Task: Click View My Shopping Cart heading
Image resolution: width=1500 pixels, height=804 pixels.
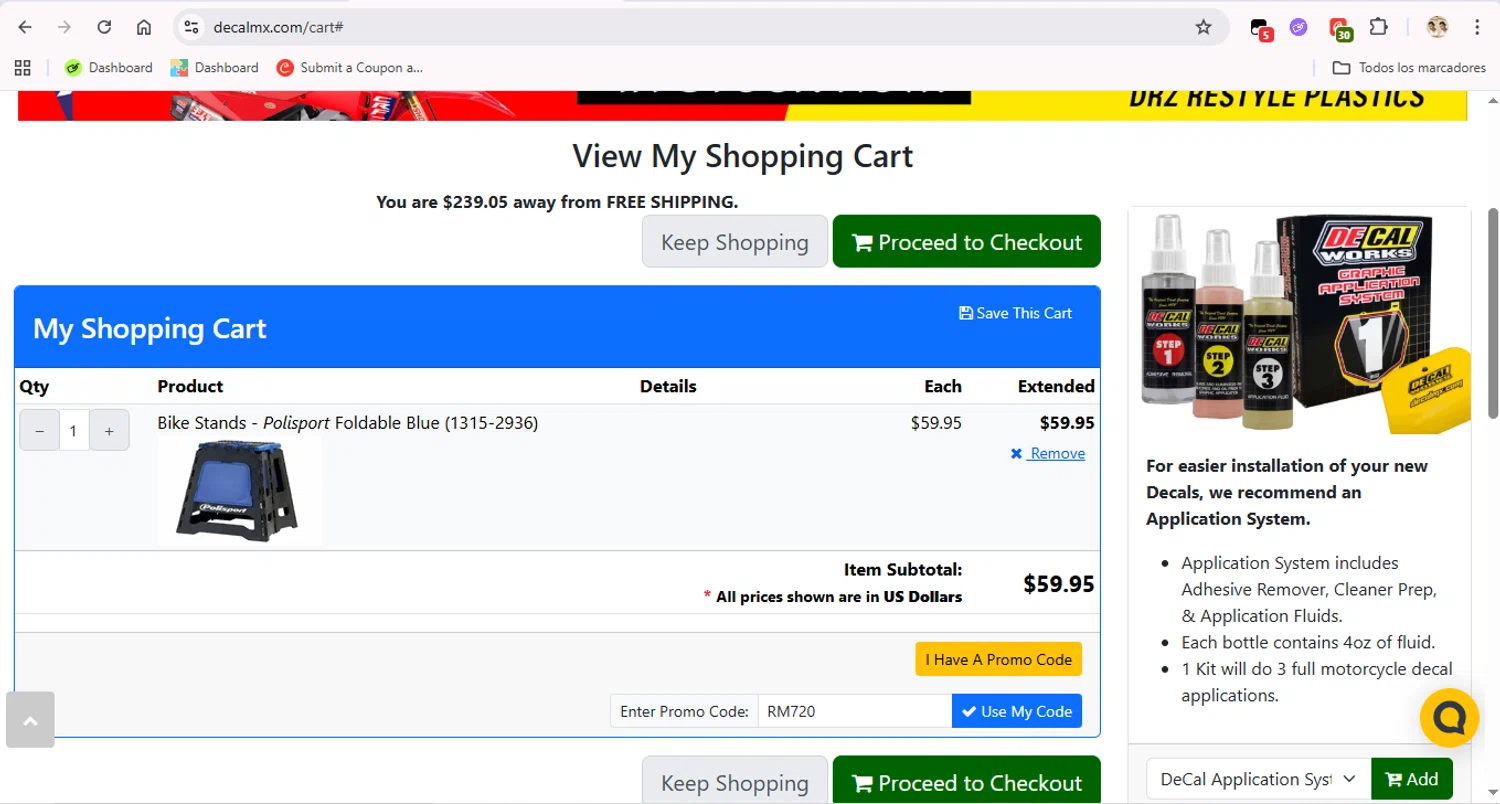Action: [742, 156]
